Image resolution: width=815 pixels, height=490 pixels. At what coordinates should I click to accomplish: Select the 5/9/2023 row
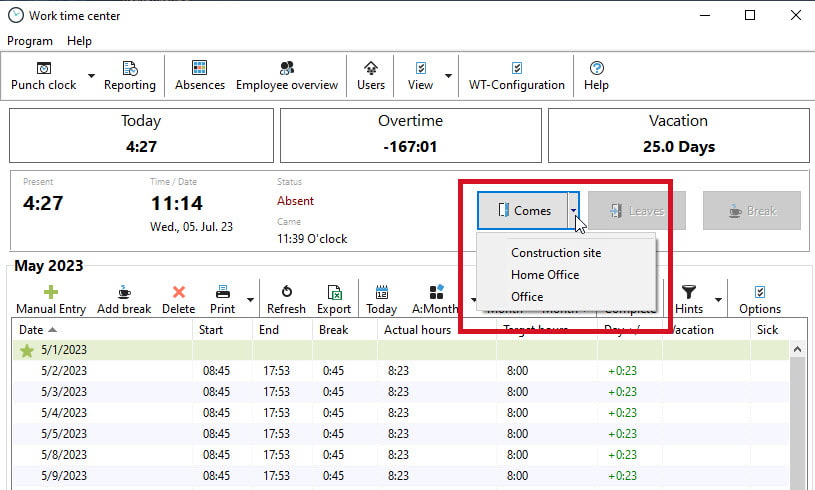(x=400, y=476)
